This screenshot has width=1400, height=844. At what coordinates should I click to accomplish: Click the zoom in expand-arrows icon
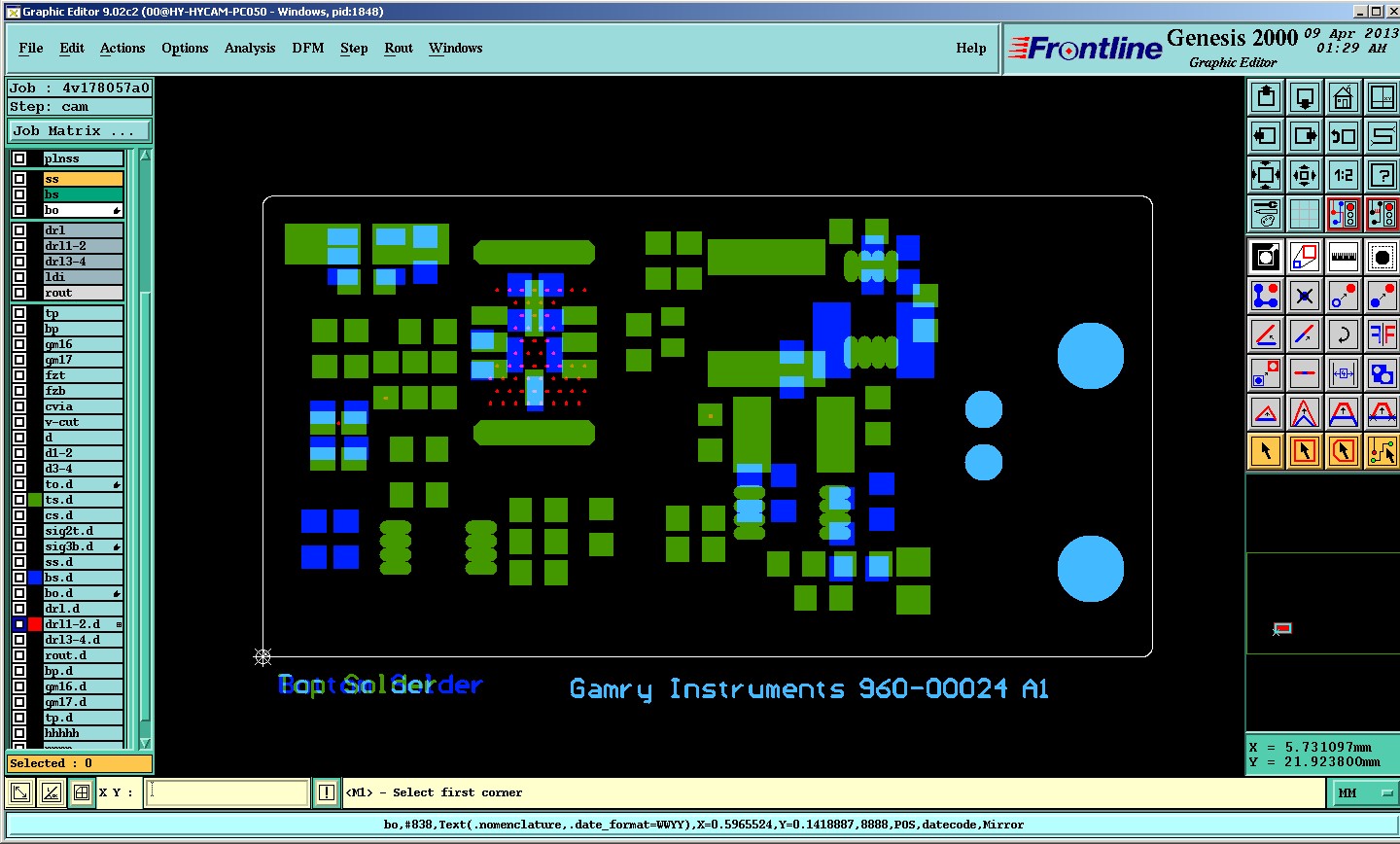click(x=1266, y=175)
